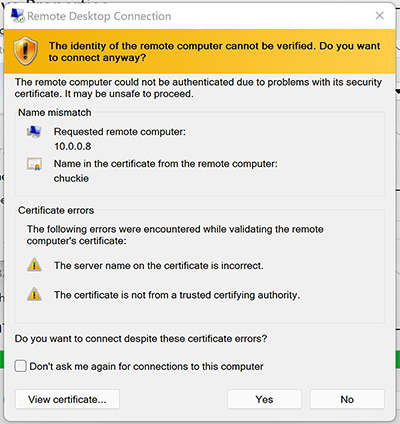Click 'Name in the certificate from the remote computer:' label

[166, 164]
